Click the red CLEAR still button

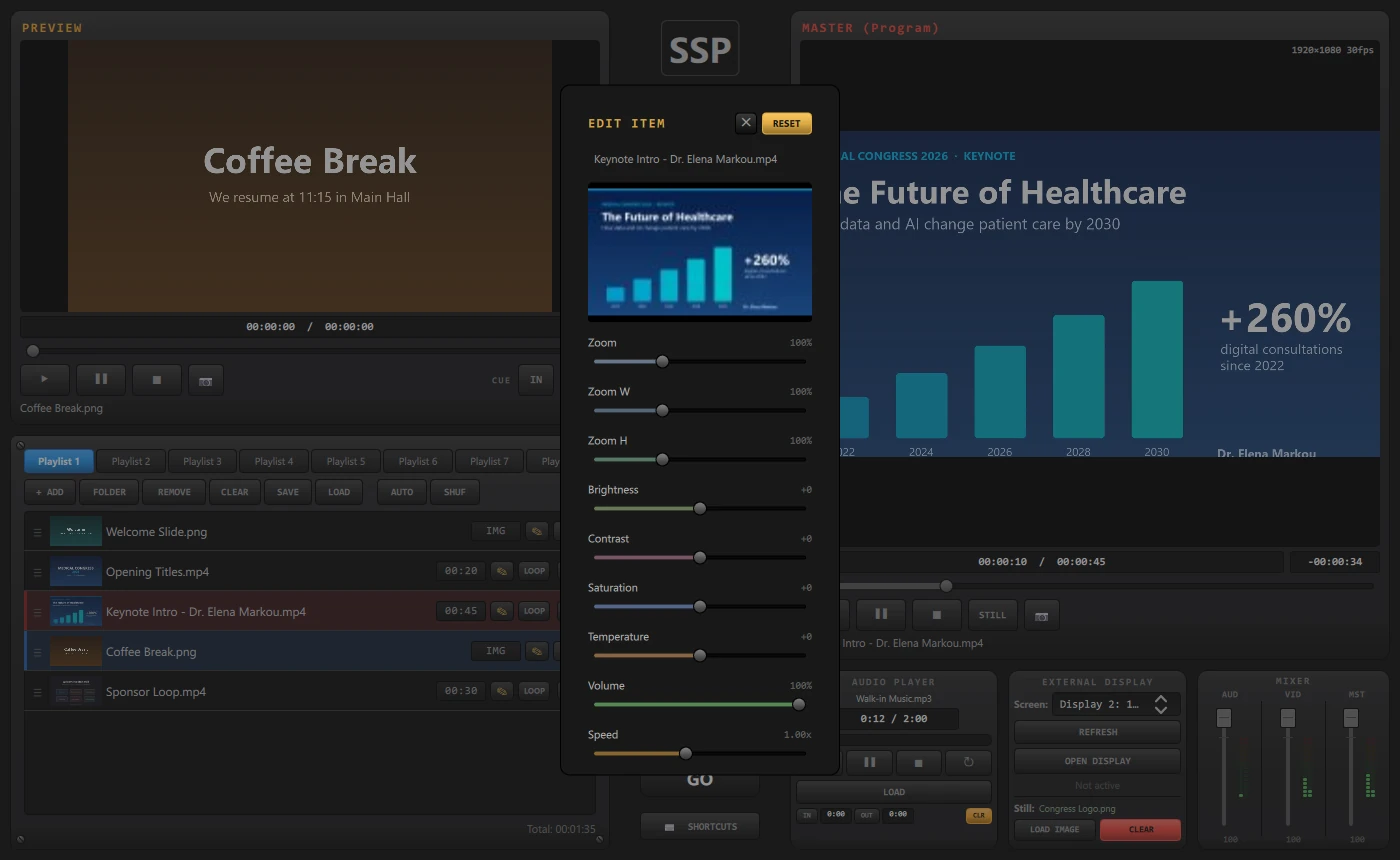(1141, 829)
